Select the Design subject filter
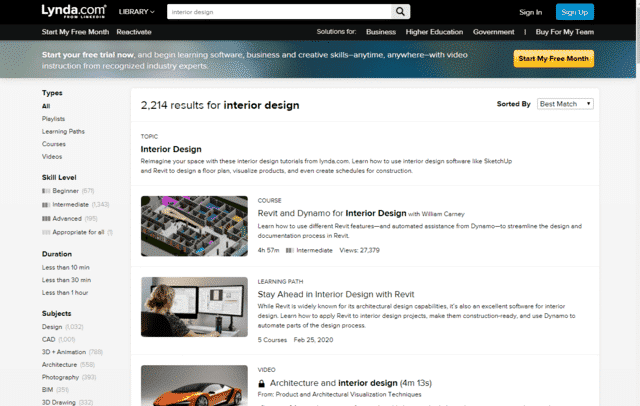640x406 pixels. (x=52, y=327)
